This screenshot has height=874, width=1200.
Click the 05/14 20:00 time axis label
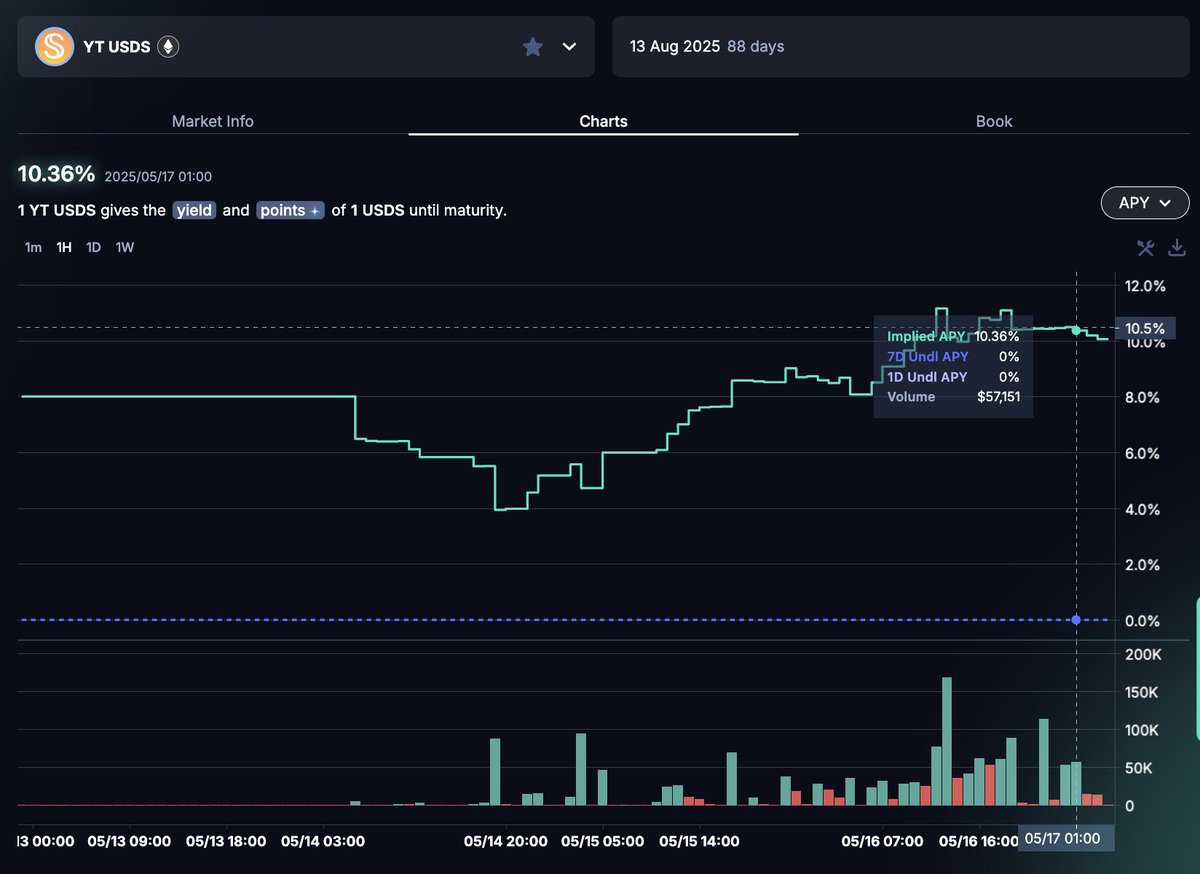point(506,841)
